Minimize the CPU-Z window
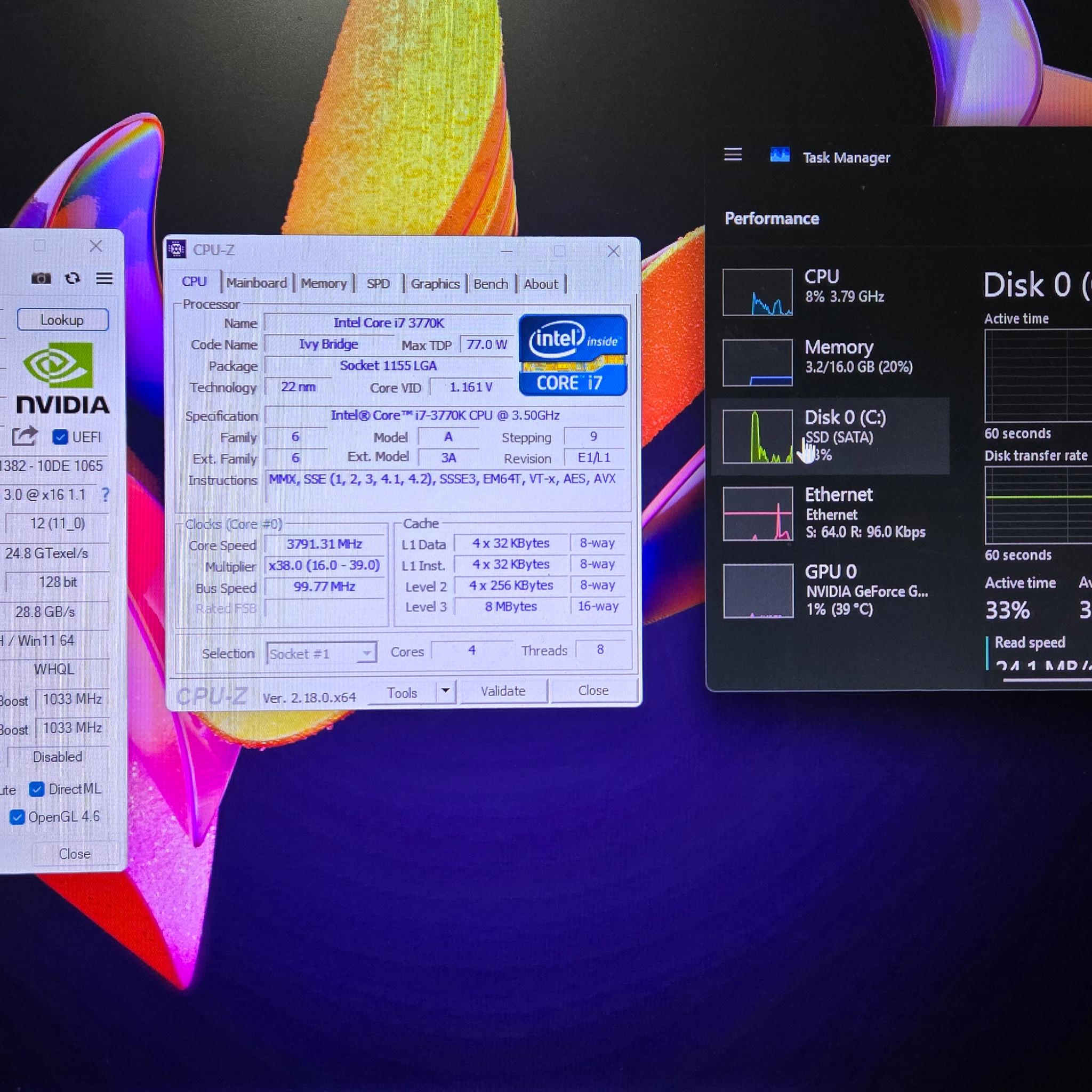 (x=507, y=251)
